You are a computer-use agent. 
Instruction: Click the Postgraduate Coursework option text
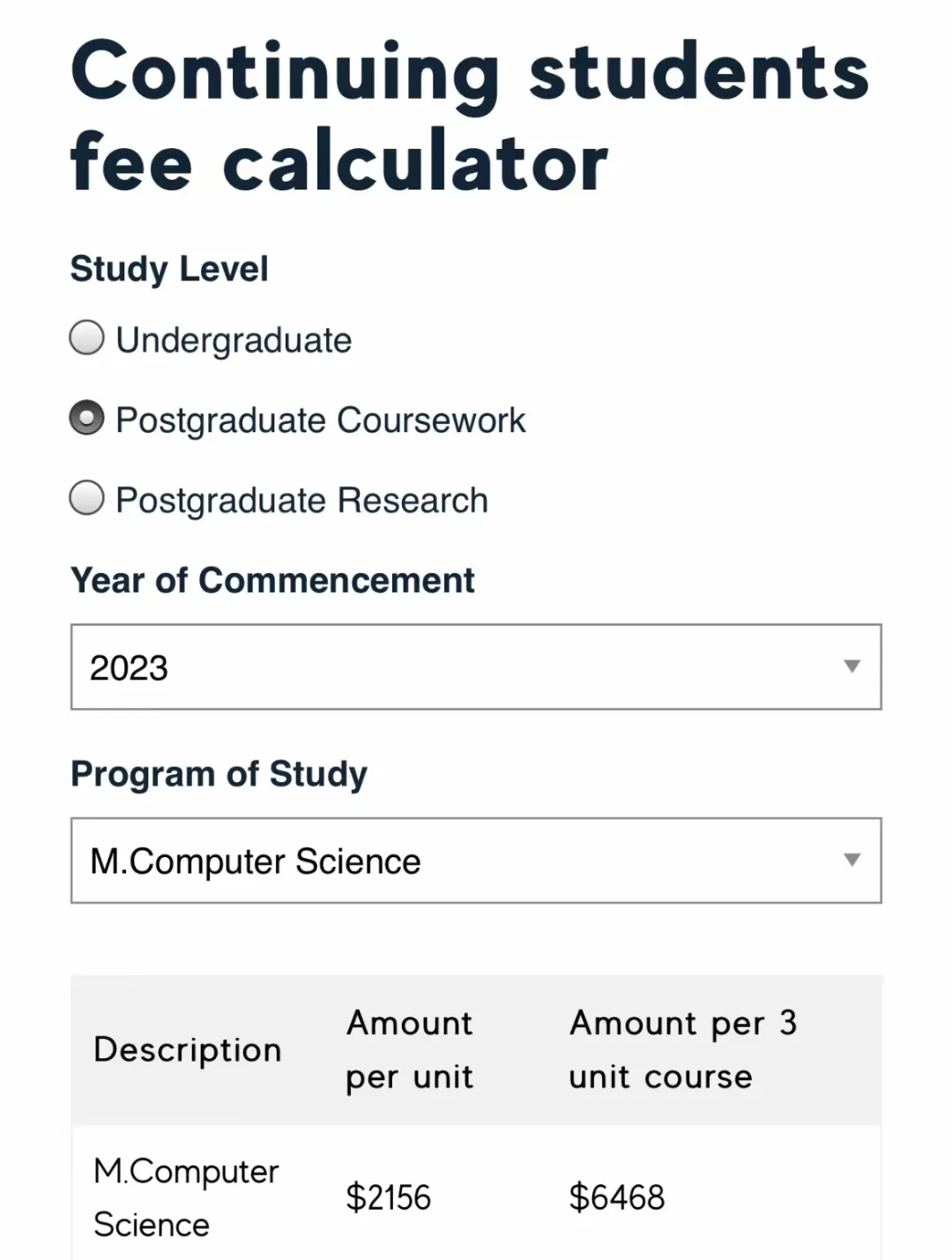coord(321,421)
